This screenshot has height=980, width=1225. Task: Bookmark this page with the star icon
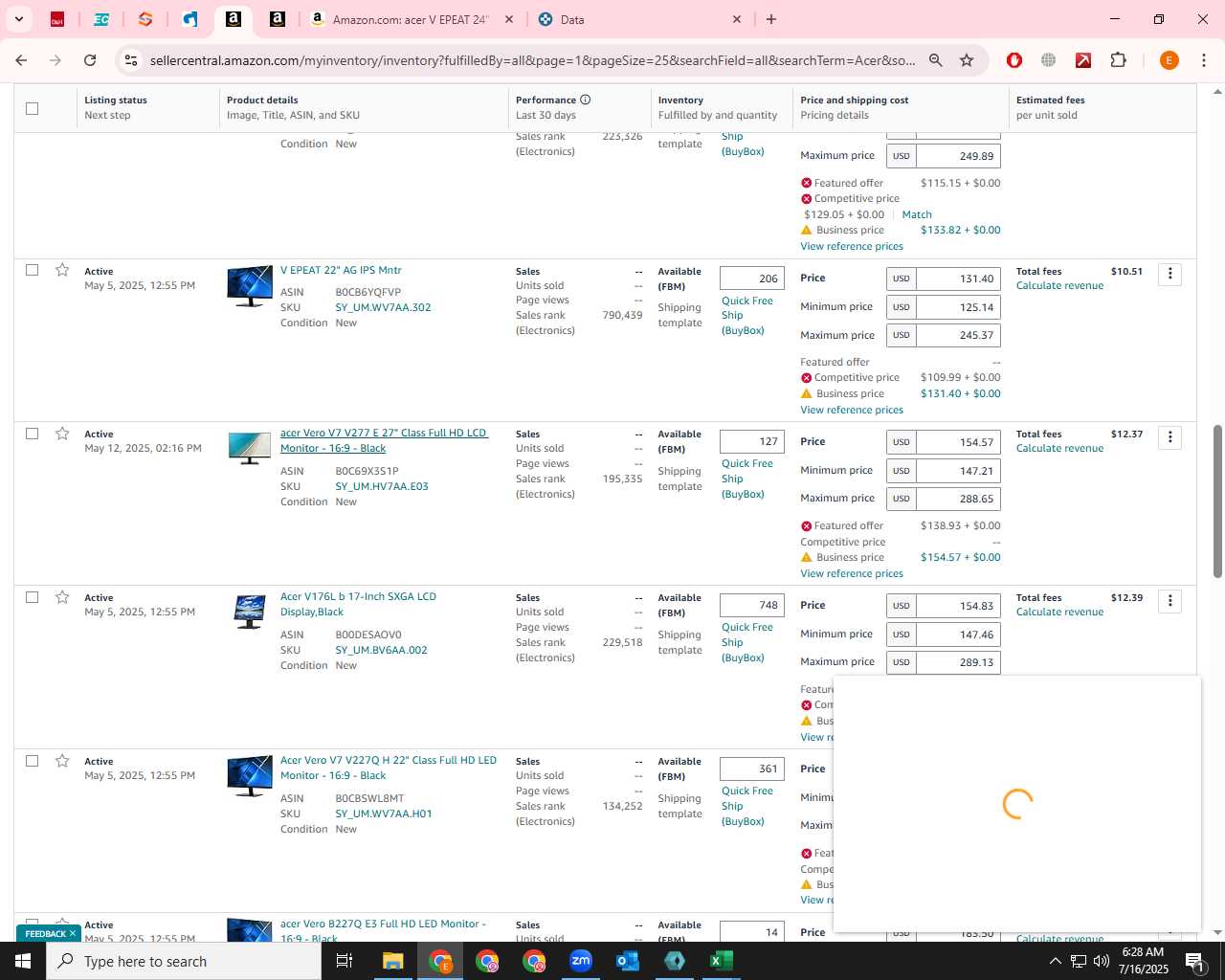pos(967,60)
